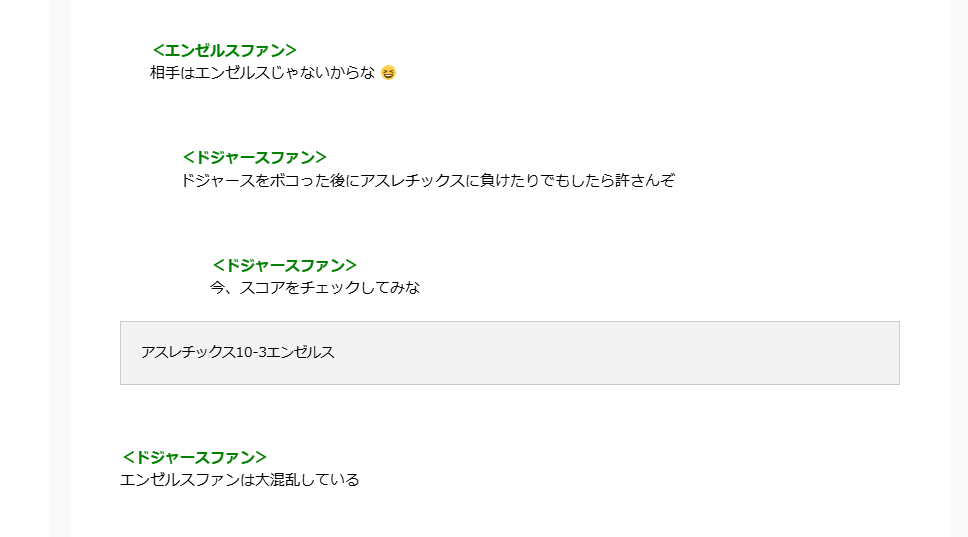Click the gray score quote box
The image size is (968, 537).
(510, 353)
